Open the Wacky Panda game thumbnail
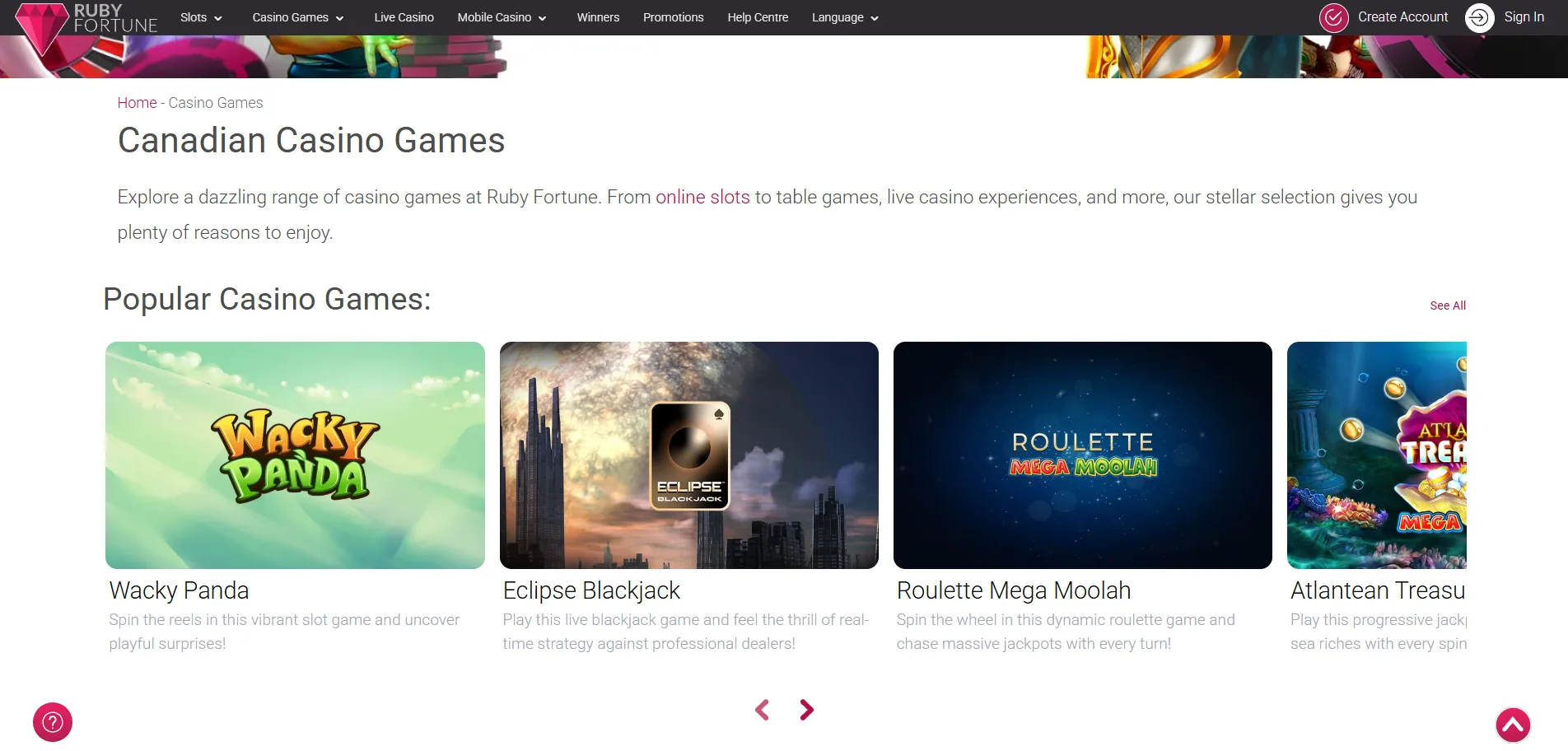1568x751 pixels. (x=295, y=455)
